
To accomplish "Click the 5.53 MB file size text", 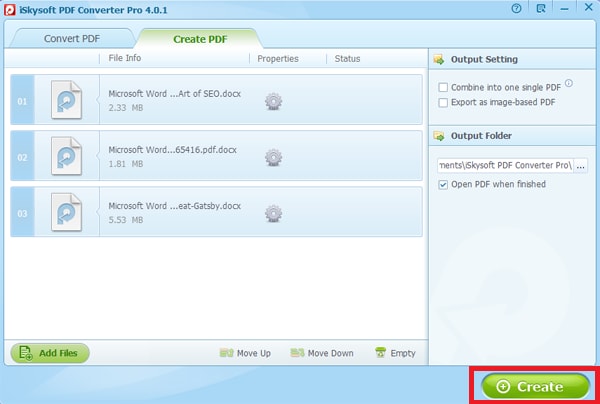I will [126, 220].
